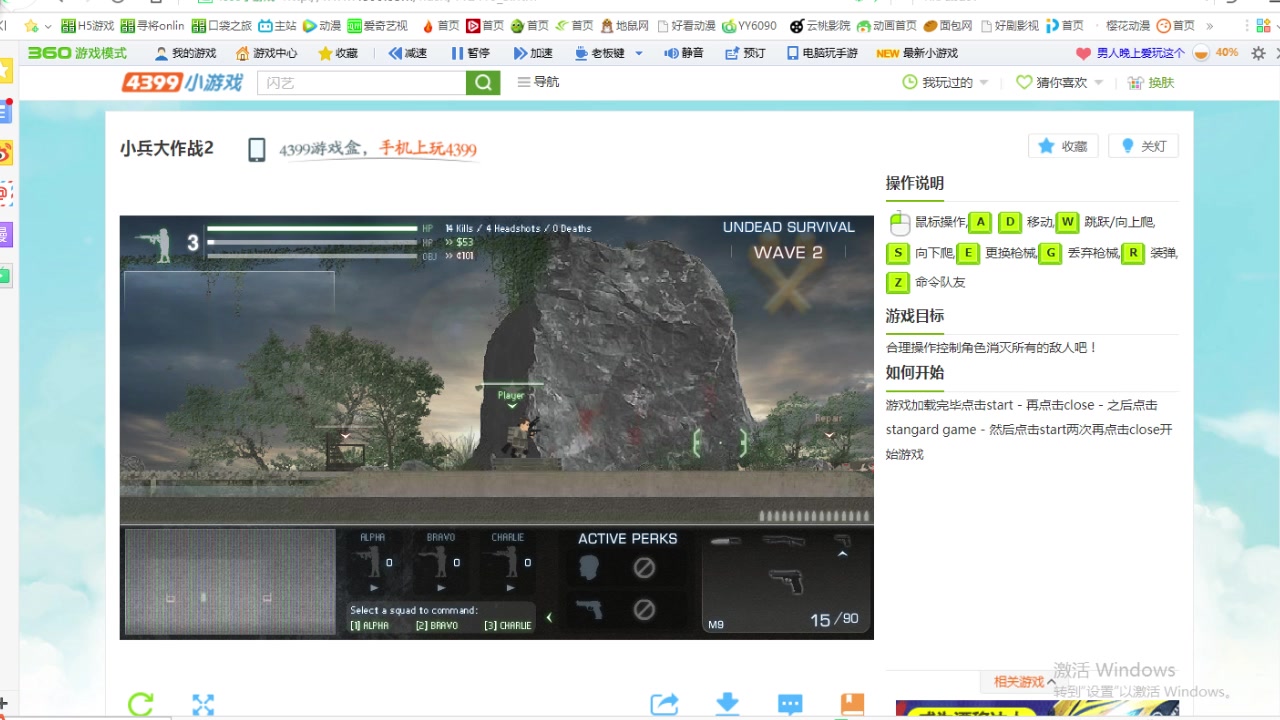Click the phone icon beside game title
Image resolution: width=1280 pixels, height=720 pixels.
tap(257, 150)
